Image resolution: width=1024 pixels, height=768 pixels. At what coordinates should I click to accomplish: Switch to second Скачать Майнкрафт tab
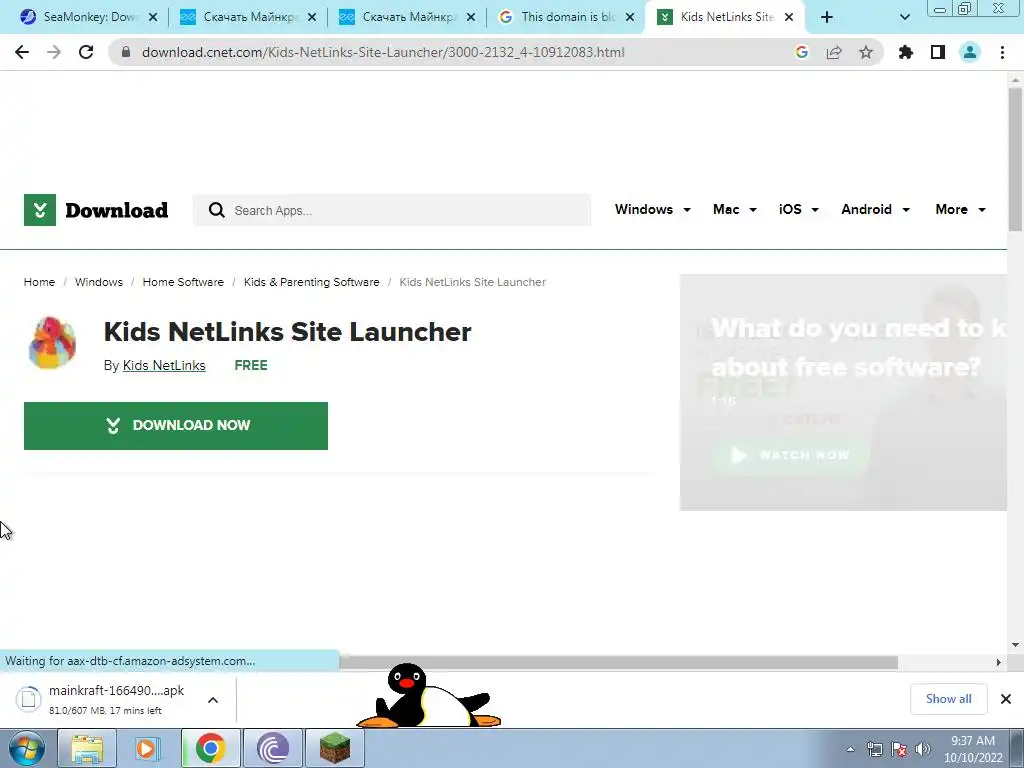coord(406,17)
